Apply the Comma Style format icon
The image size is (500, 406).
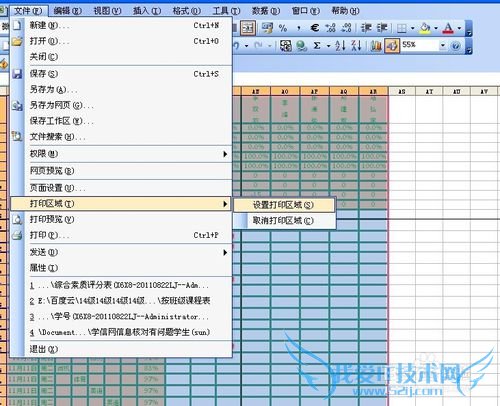tap(299, 28)
